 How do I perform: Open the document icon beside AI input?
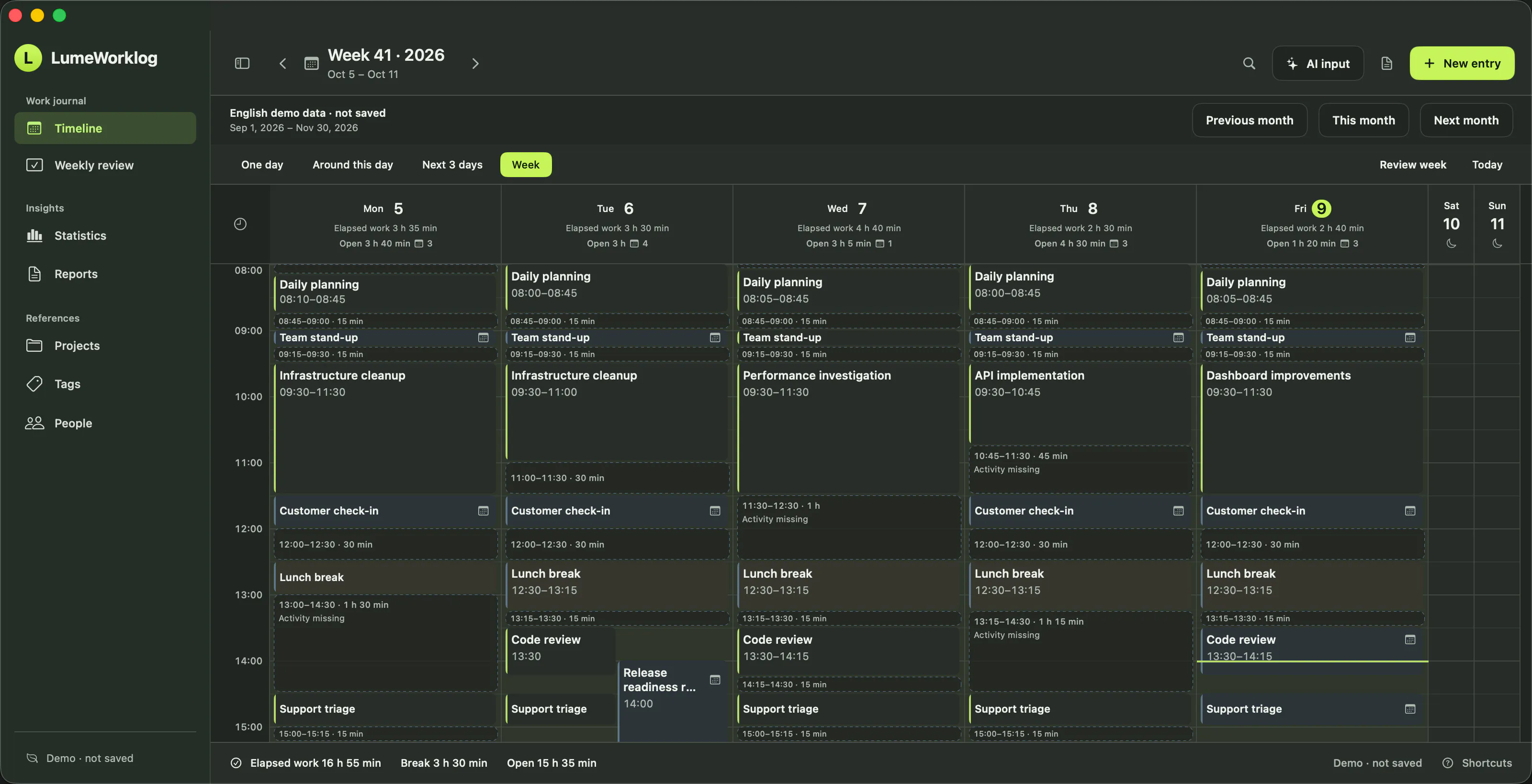pos(1386,64)
